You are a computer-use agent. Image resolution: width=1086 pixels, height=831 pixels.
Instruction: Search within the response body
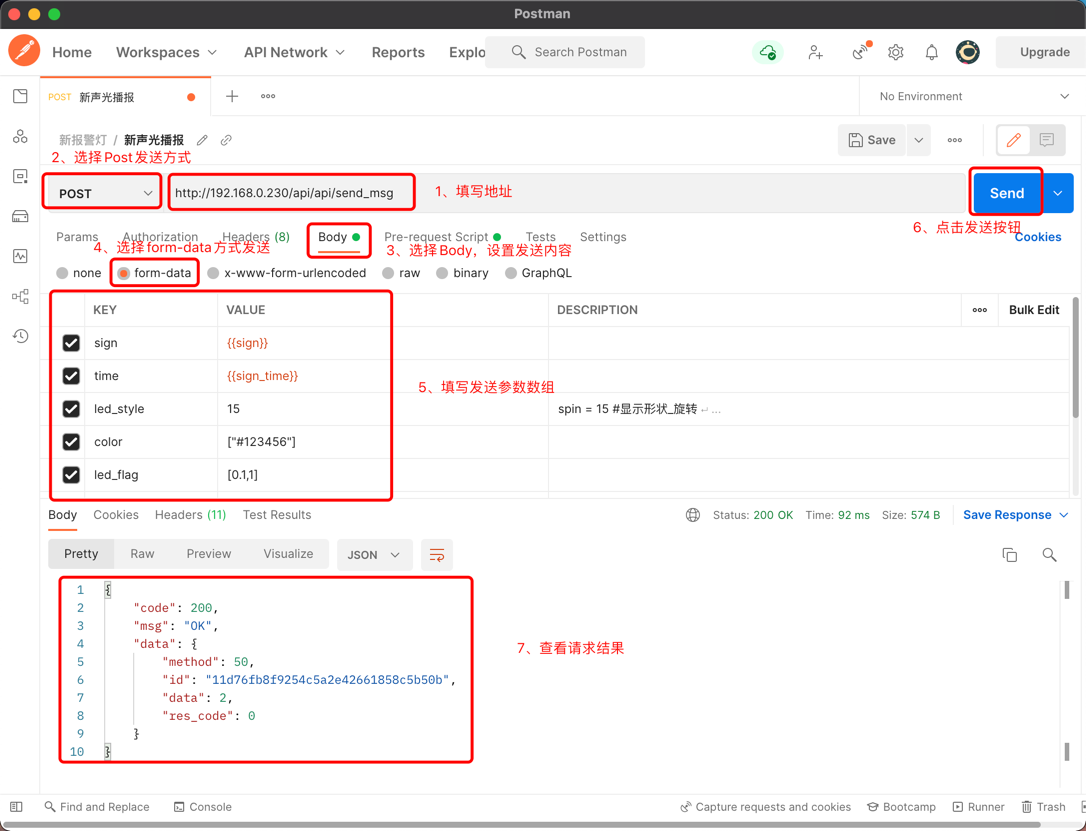coord(1049,555)
